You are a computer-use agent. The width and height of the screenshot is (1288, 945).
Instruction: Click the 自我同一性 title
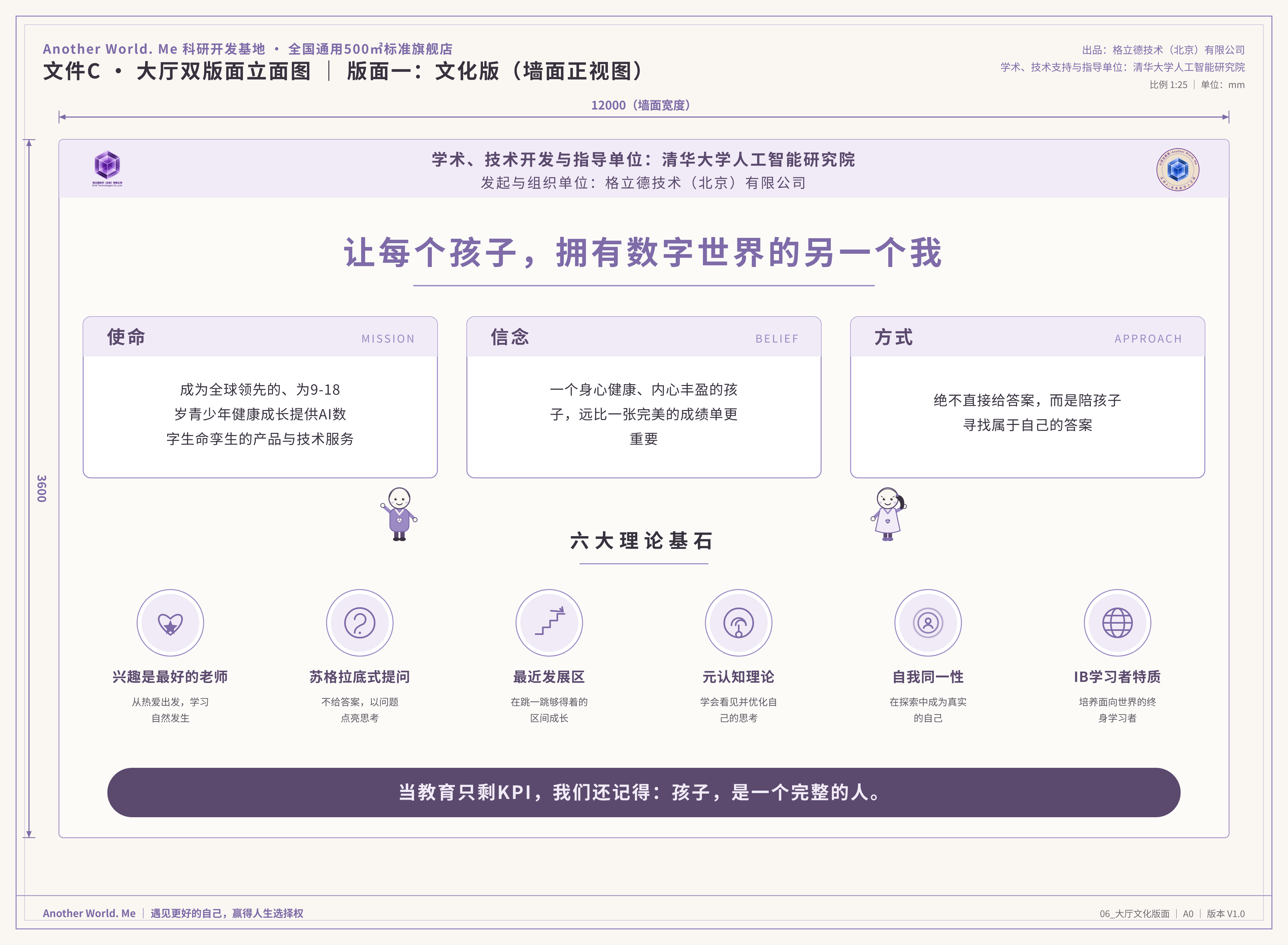click(x=928, y=677)
